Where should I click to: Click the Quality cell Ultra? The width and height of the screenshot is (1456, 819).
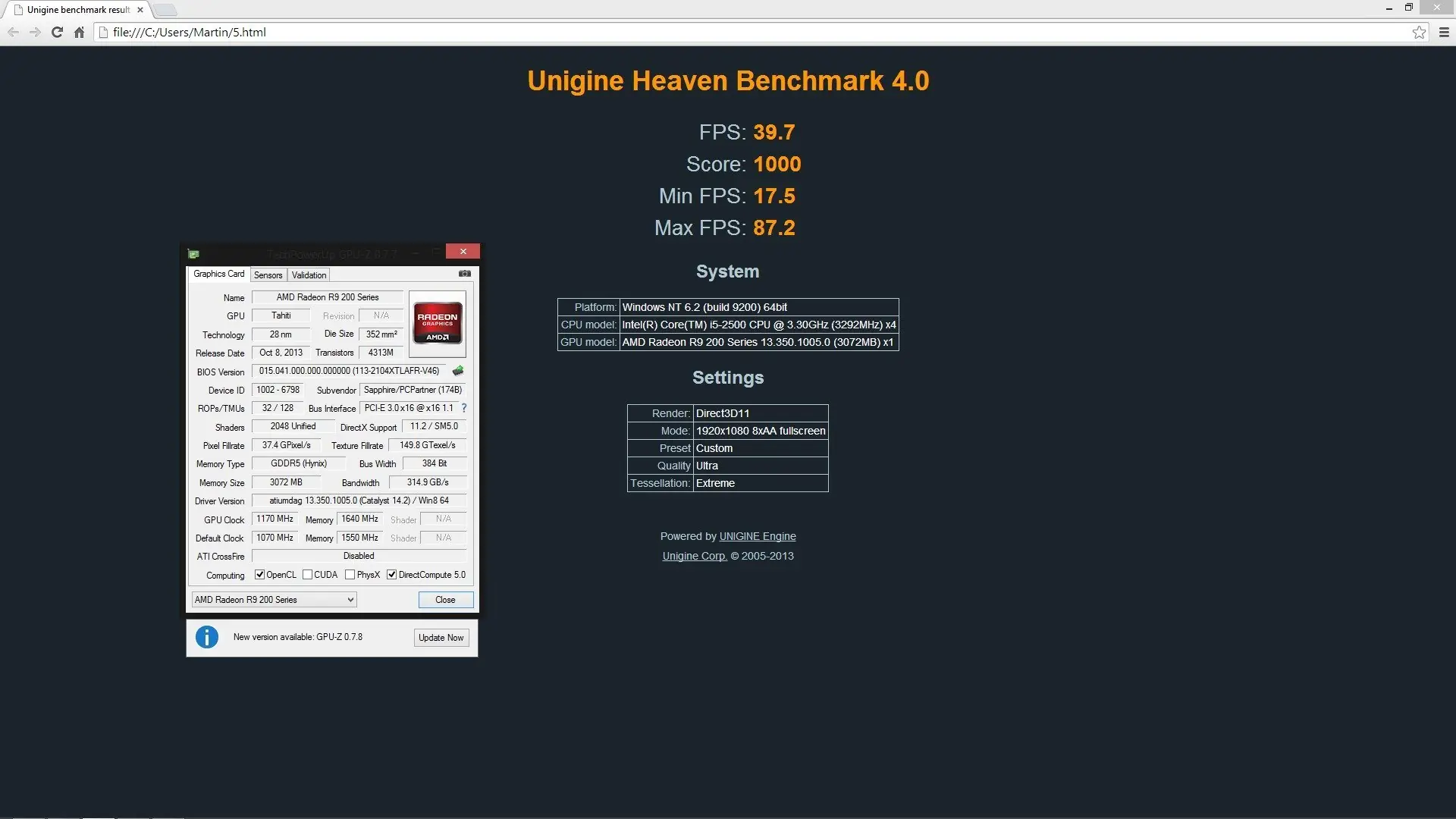761,466
